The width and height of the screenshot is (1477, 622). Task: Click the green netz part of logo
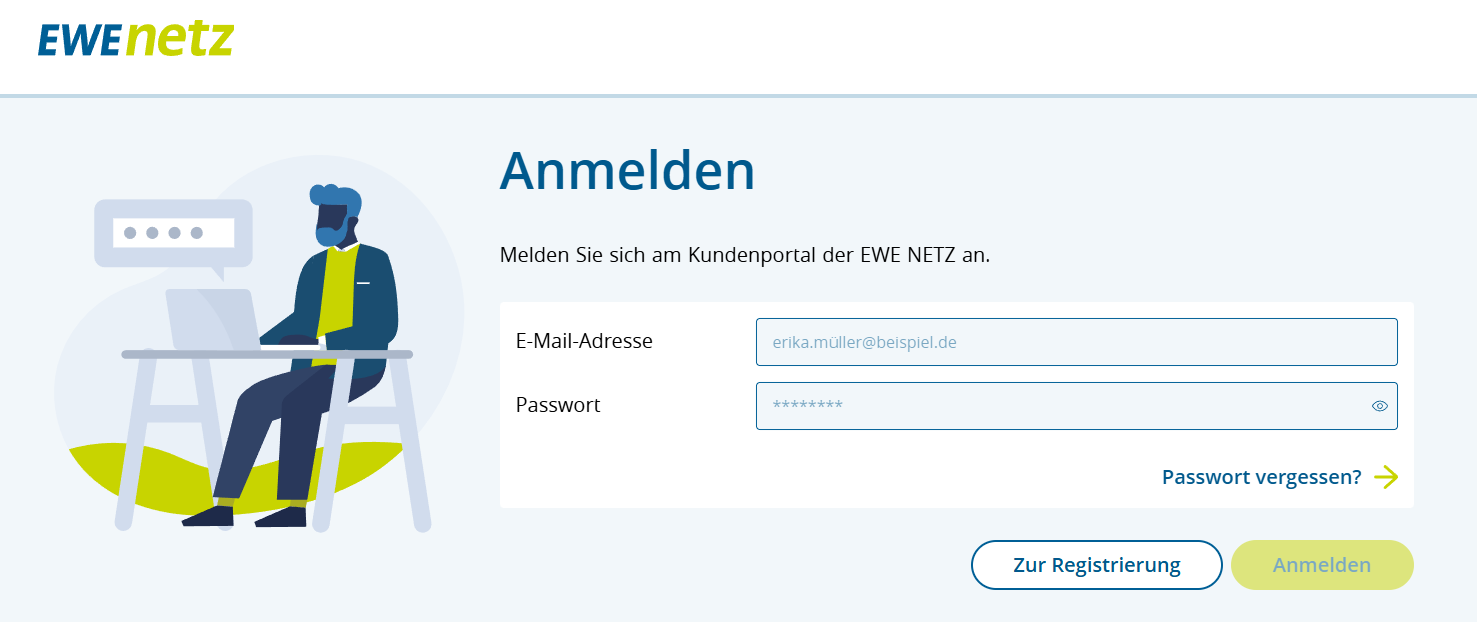point(180,39)
